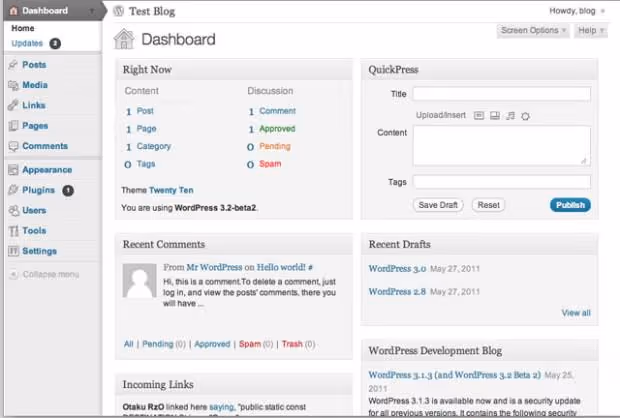620x418 pixels.
Task: Click the Right Now widget header
Action: tap(234, 70)
